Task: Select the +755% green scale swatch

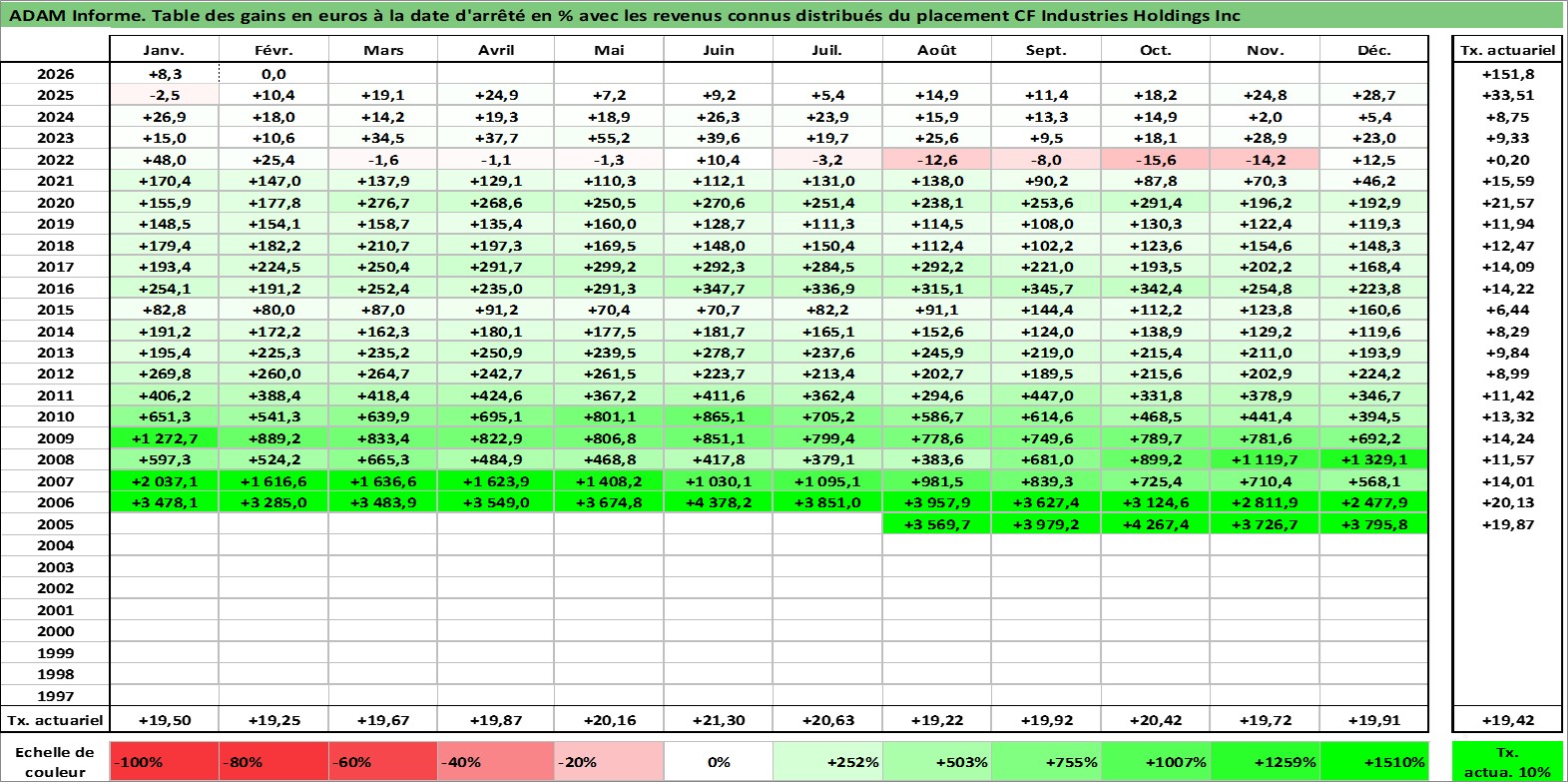Action: click(1046, 761)
